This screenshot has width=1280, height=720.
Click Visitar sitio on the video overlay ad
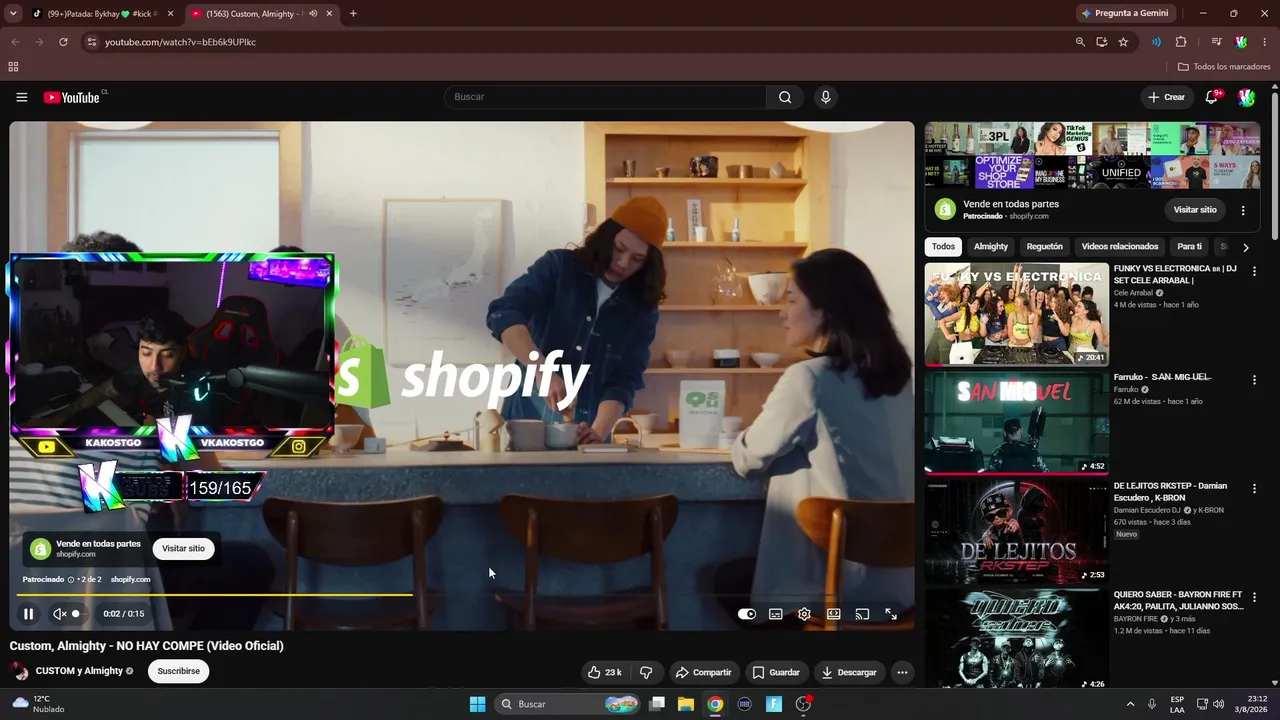(183, 548)
